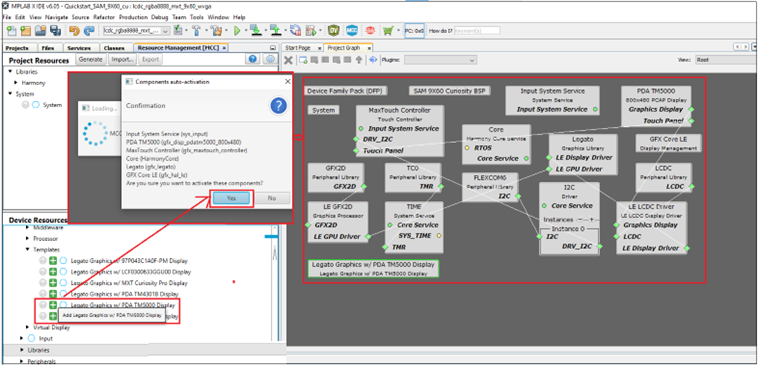This screenshot has height=367, width=758.
Task: Switch to the Start Page tab
Action: 297,48
